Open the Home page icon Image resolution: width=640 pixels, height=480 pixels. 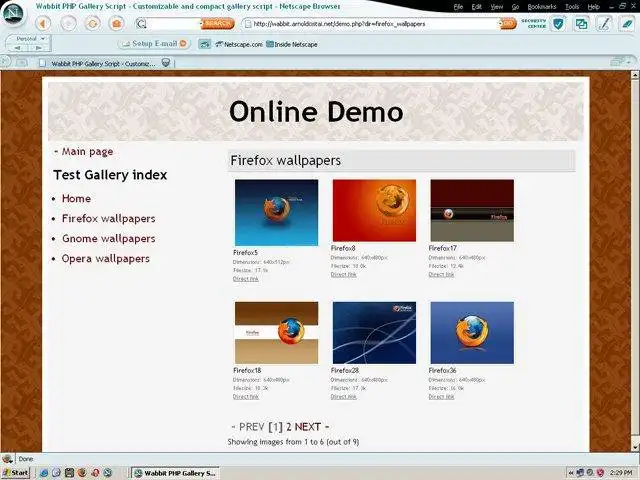(117, 24)
